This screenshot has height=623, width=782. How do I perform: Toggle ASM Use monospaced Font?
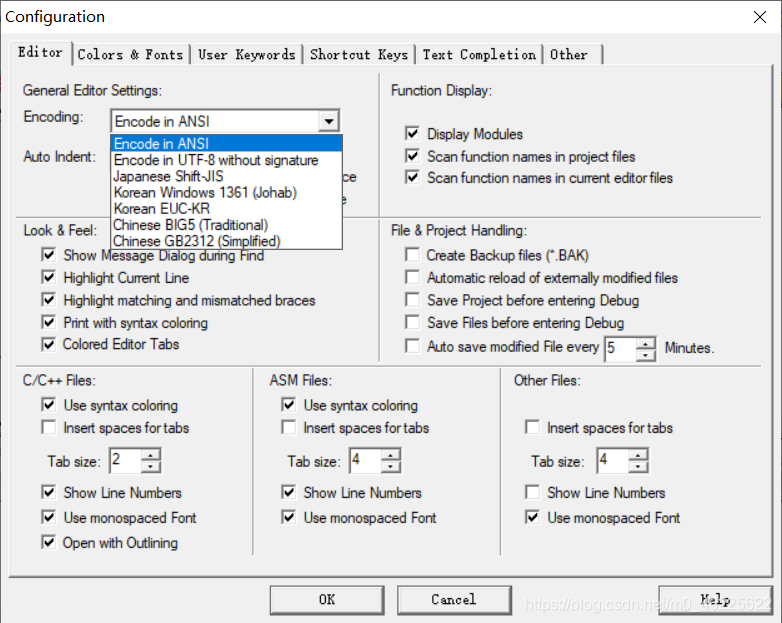click(289, 517)
